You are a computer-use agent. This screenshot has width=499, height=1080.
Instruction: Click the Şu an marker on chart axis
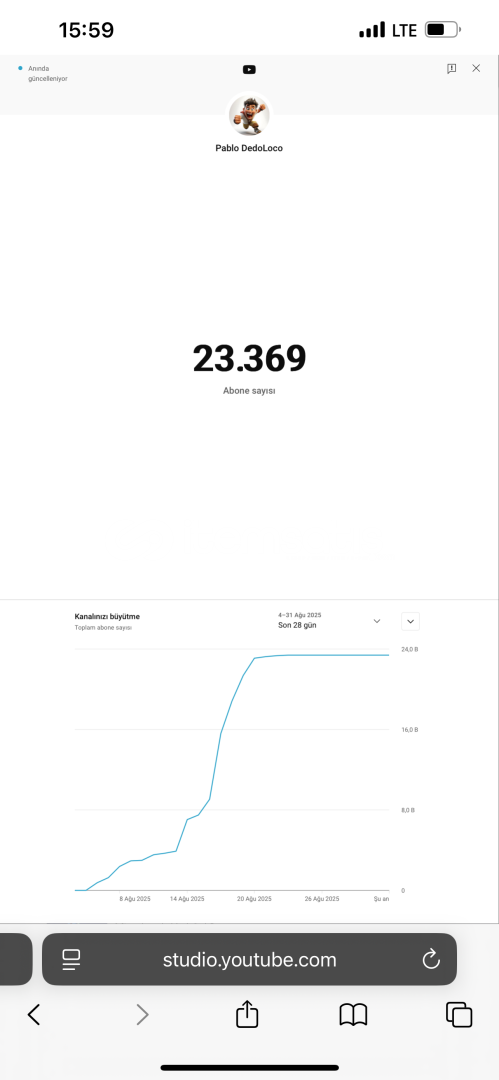[381, 899]
